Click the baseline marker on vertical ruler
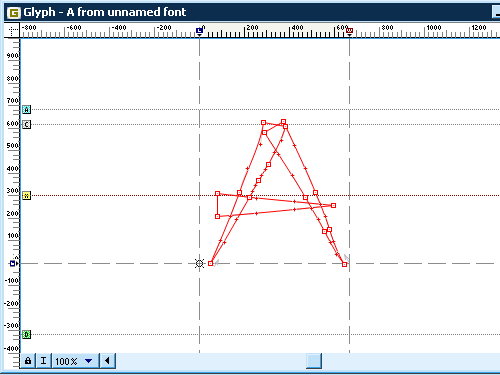500x375 pixels. [x=13, y=264]
